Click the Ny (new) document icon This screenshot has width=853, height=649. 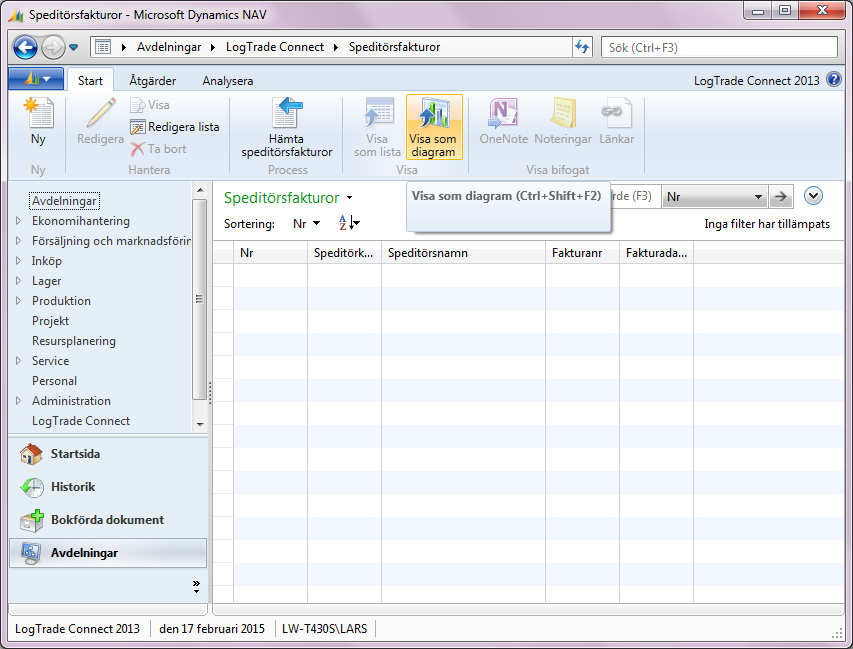(x=38, y=113)
